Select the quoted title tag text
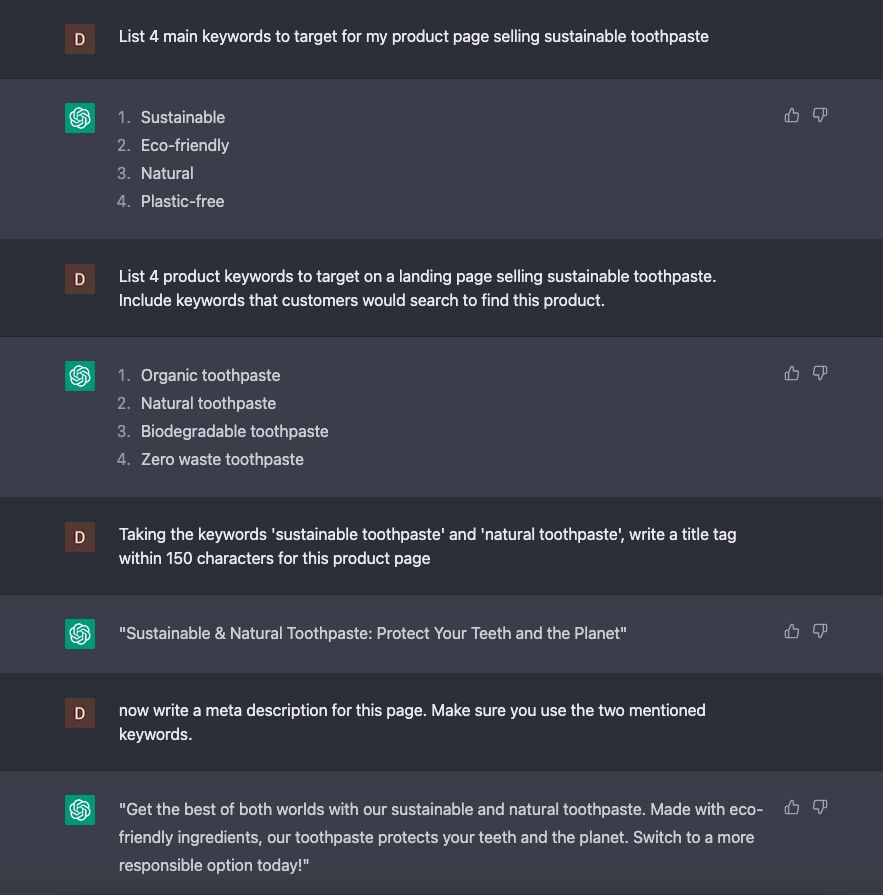 point(373,632)
